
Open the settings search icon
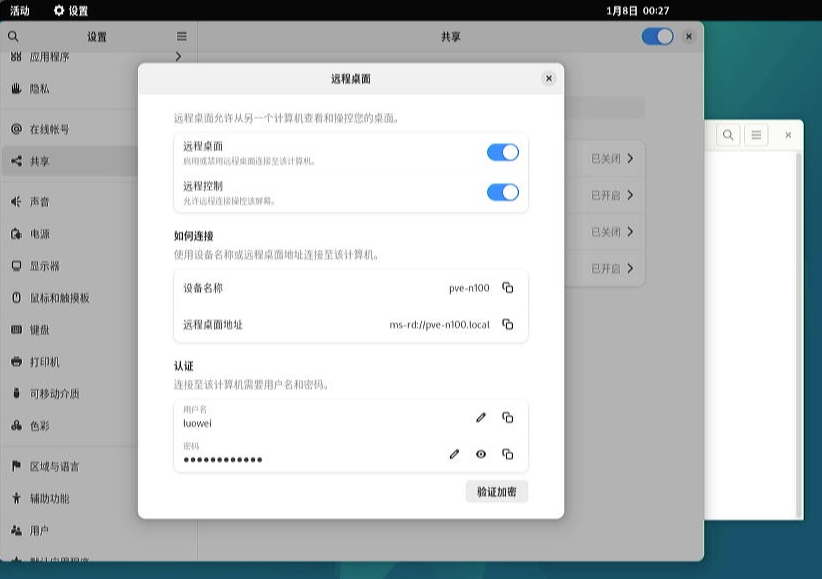click(x=13, y=37)
